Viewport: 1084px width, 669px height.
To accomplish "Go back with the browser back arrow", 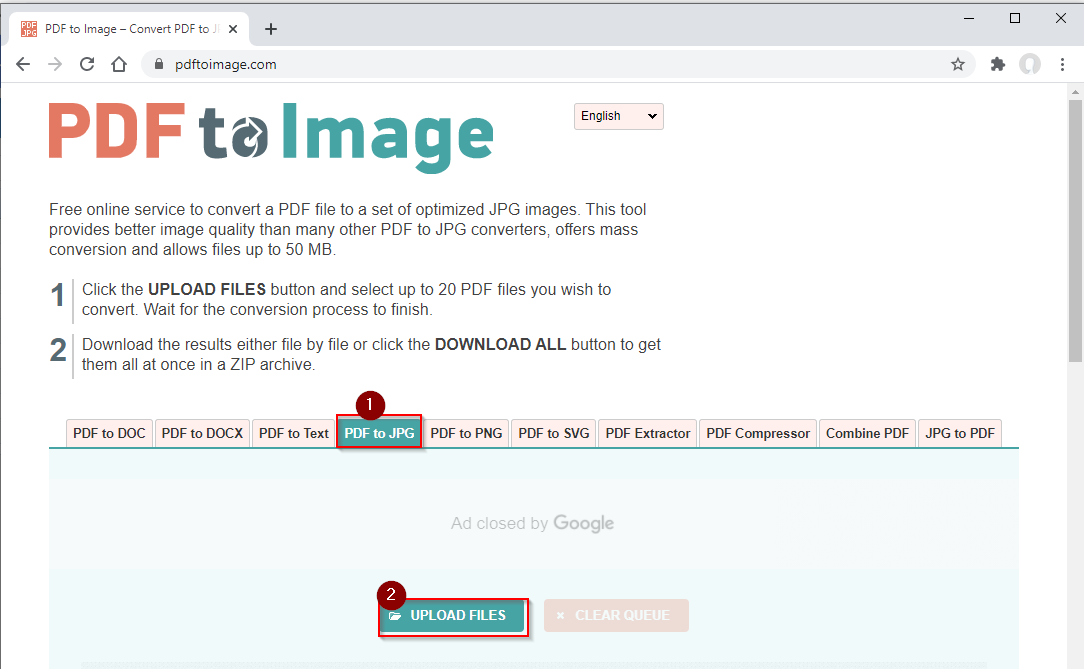I will click(23, 64).
